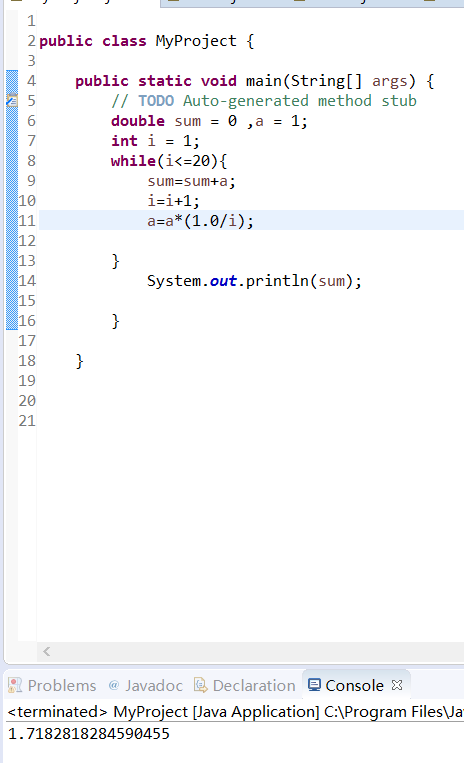Viewport: 464px width, 763px height.
Task: Click the System.out.println(sum) statement
Action: pyautogui.click(x=254, y=281)
